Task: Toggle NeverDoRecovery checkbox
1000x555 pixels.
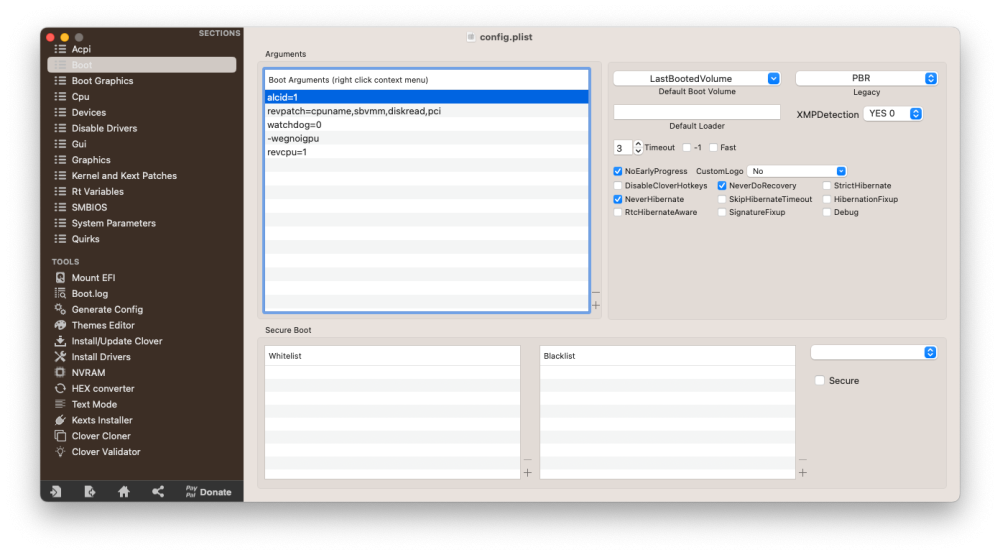Action: [722, 186]
